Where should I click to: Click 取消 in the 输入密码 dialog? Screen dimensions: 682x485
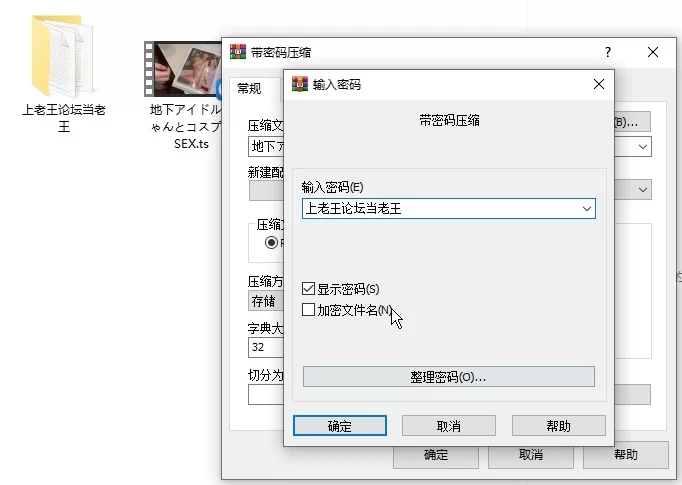[449, 426]
